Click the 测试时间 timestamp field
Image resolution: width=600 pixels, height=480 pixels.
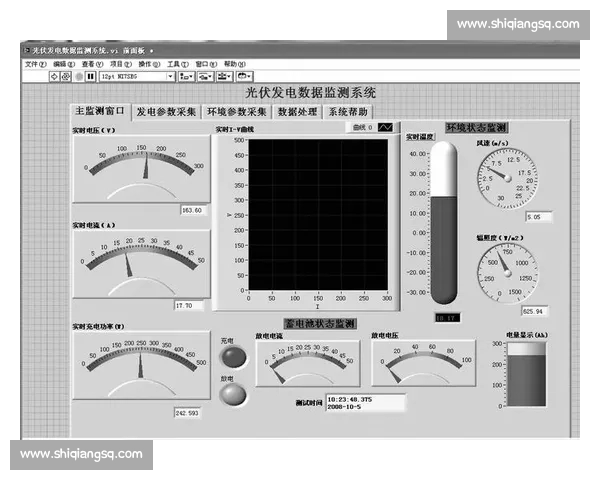click(365, 402)
